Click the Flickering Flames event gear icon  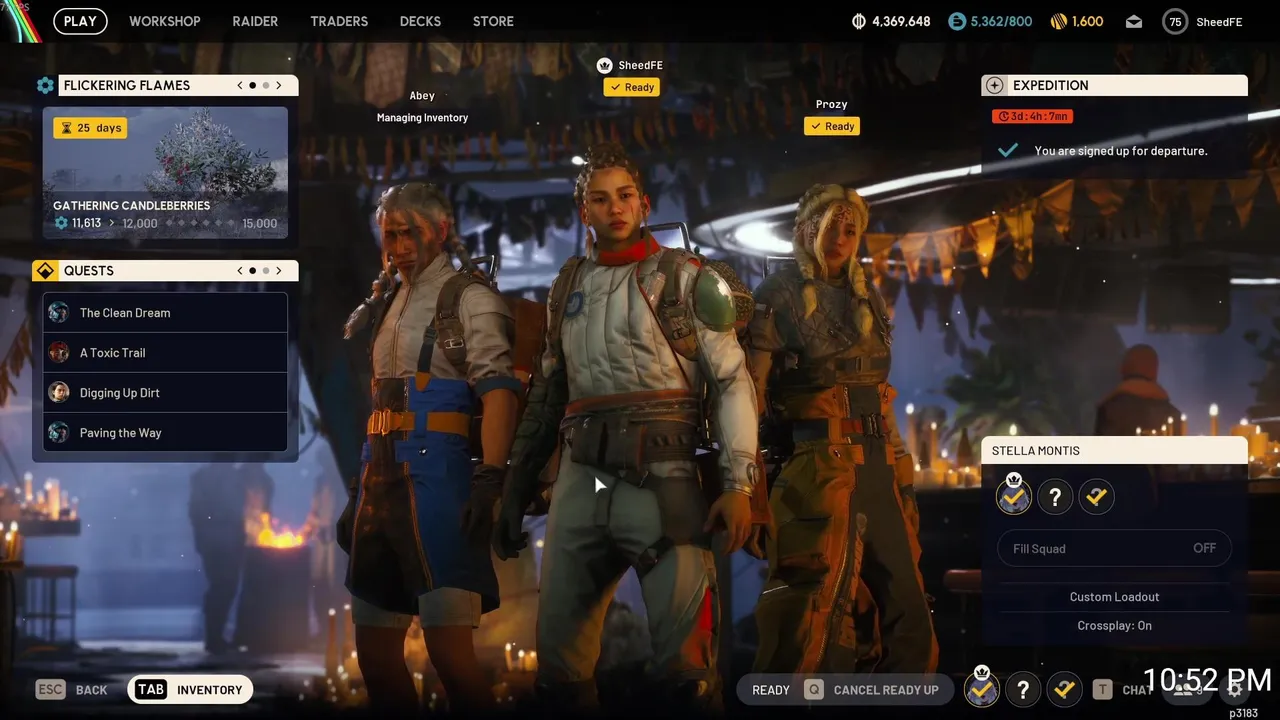tap(45, 85)
